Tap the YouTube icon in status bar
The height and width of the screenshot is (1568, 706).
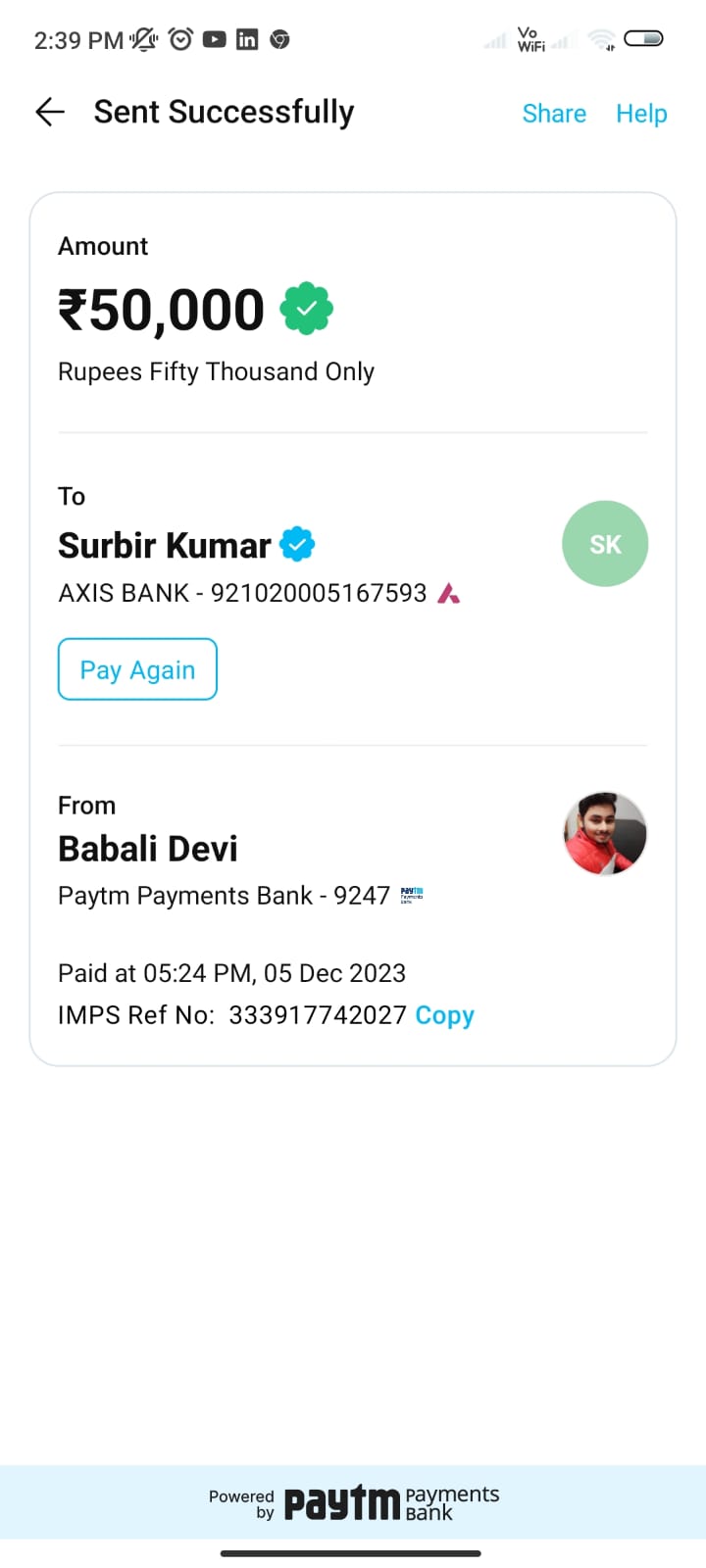214,39
